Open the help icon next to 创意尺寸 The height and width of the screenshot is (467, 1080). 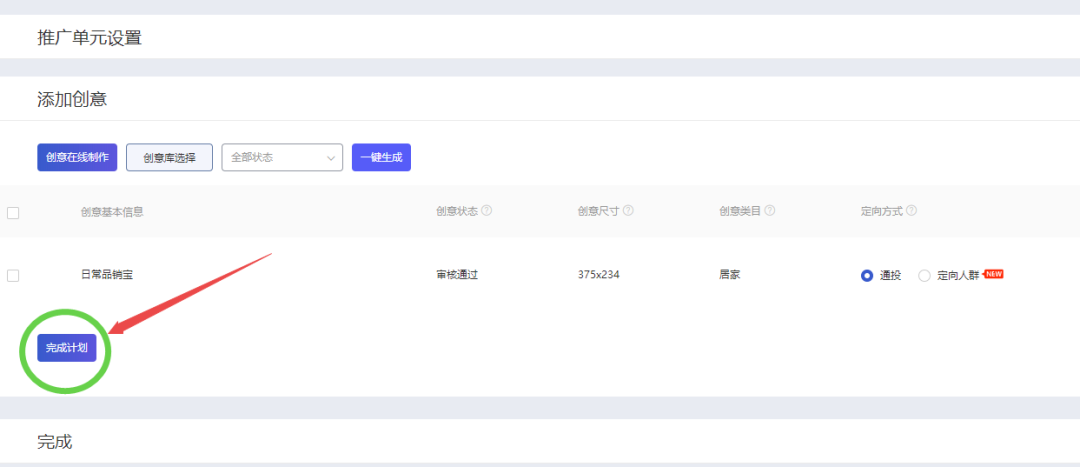click(628, 211)
